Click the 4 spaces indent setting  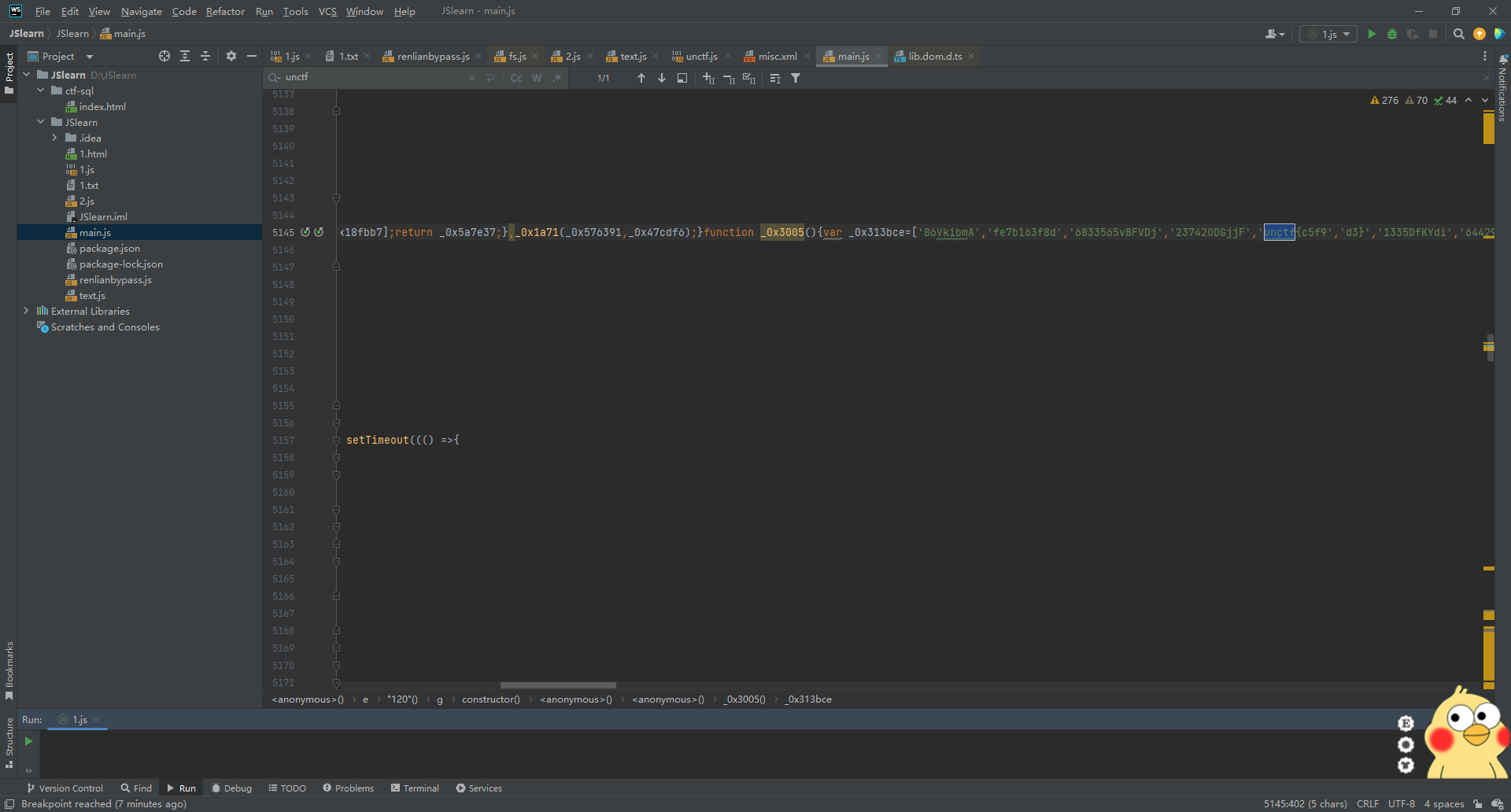click(1443, 803)
